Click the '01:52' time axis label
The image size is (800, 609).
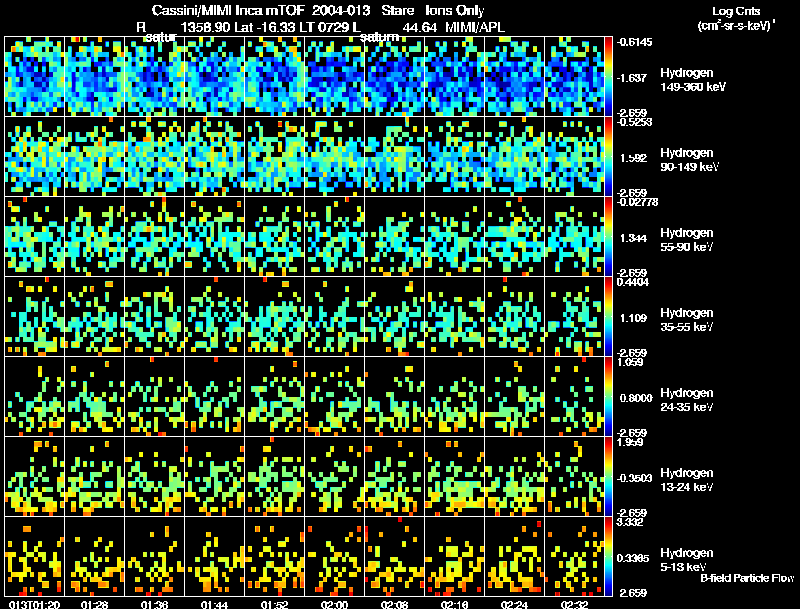[274, 605]
